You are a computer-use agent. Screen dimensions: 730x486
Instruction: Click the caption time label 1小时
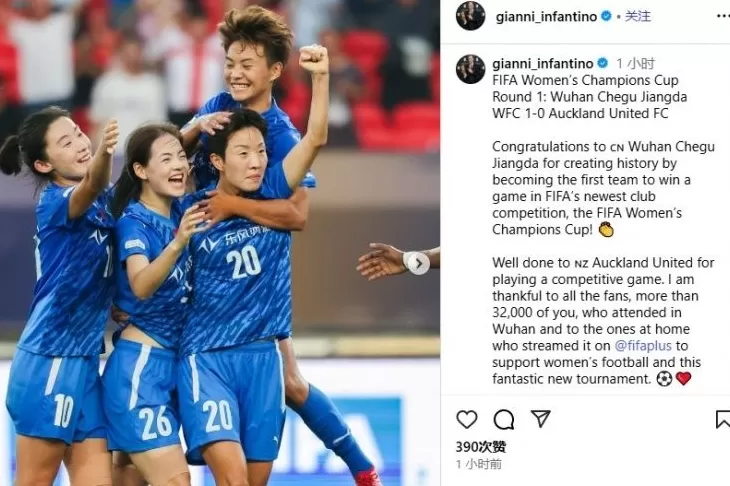(x=636, y=63)
